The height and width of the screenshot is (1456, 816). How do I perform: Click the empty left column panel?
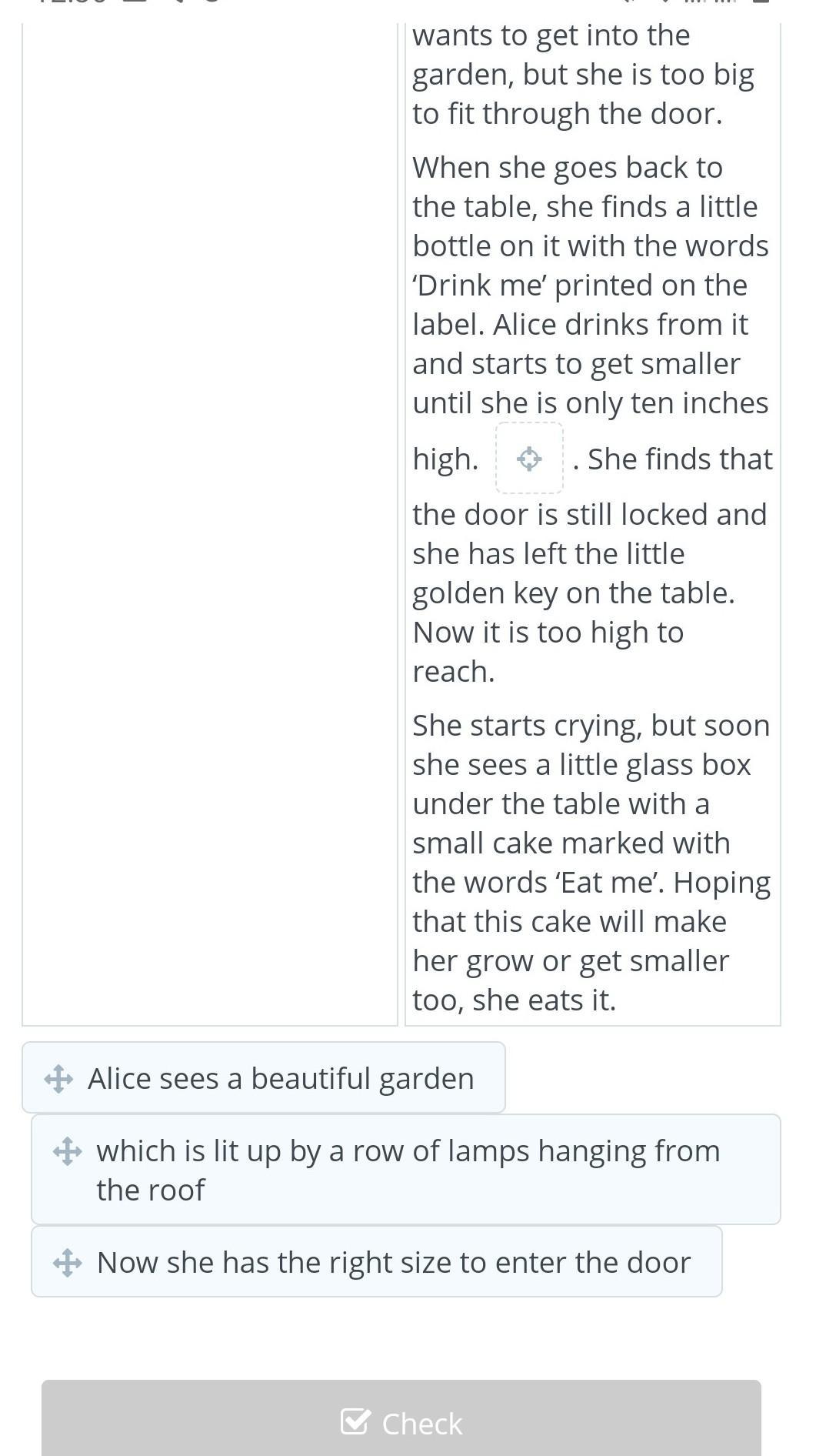(209, 523)
